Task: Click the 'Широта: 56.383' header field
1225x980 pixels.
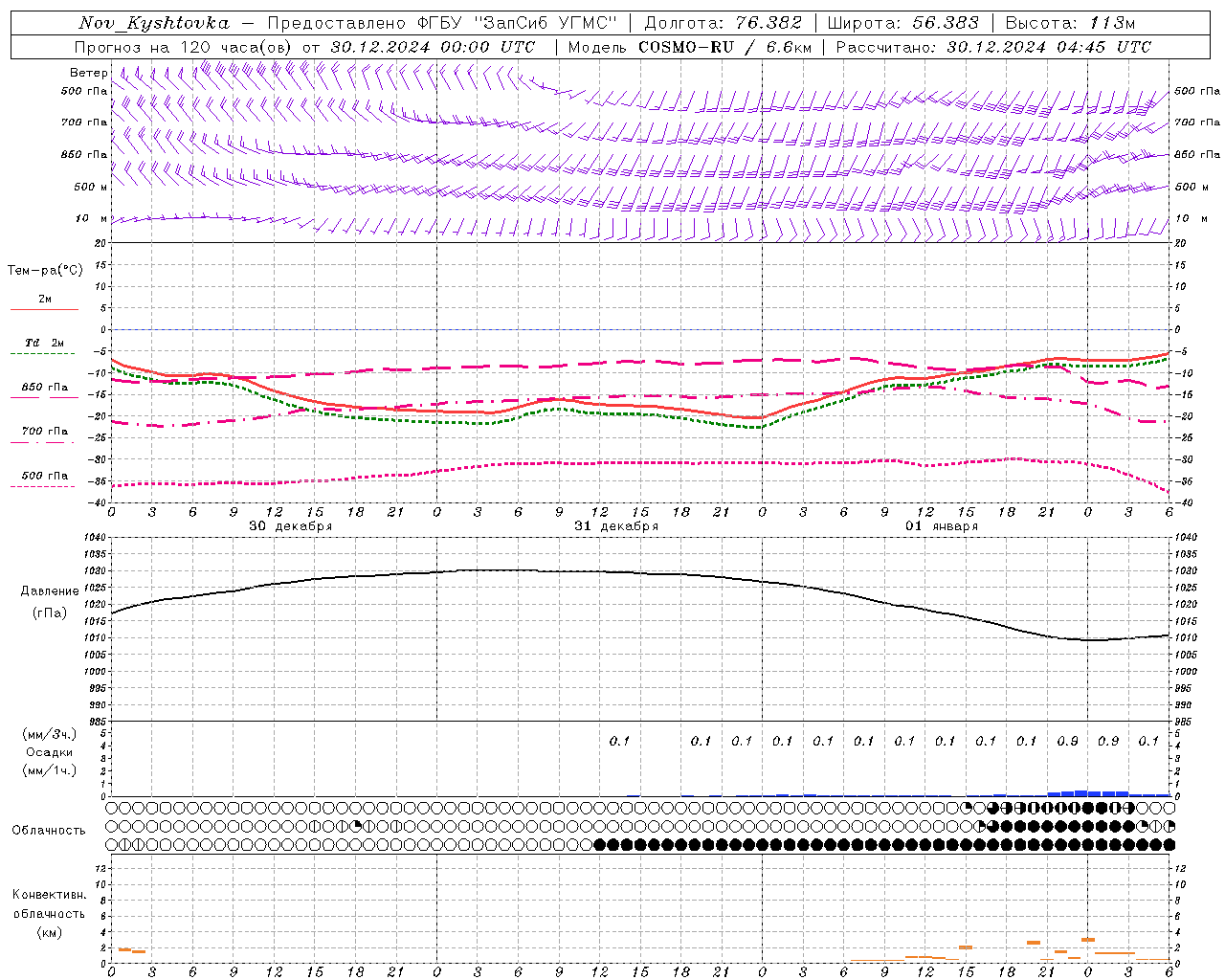Action: coord(902,23)
